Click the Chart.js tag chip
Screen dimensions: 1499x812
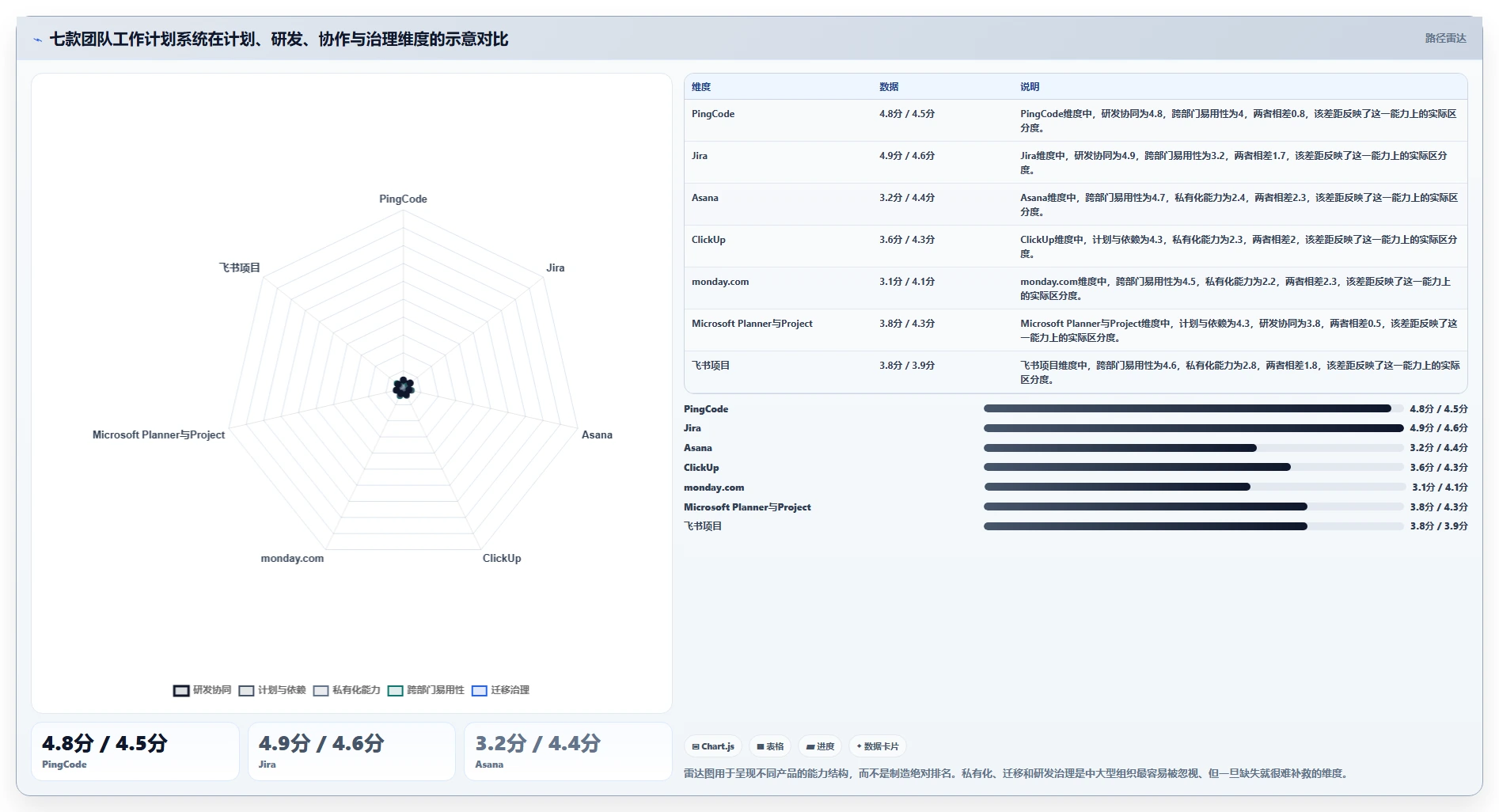tap(713, 746)
